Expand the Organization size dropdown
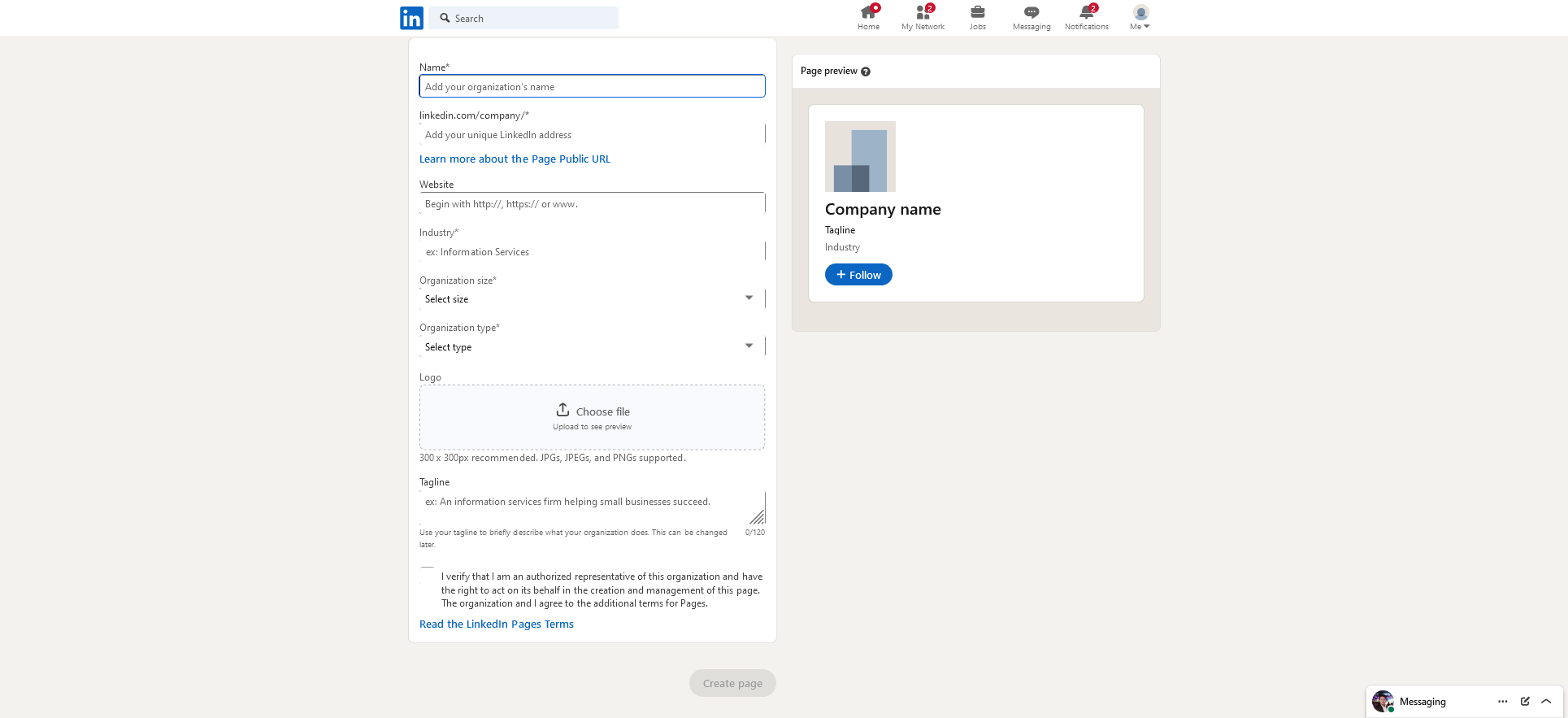Viewport: 1568px width, 718px height. click(x=592, y=298)
